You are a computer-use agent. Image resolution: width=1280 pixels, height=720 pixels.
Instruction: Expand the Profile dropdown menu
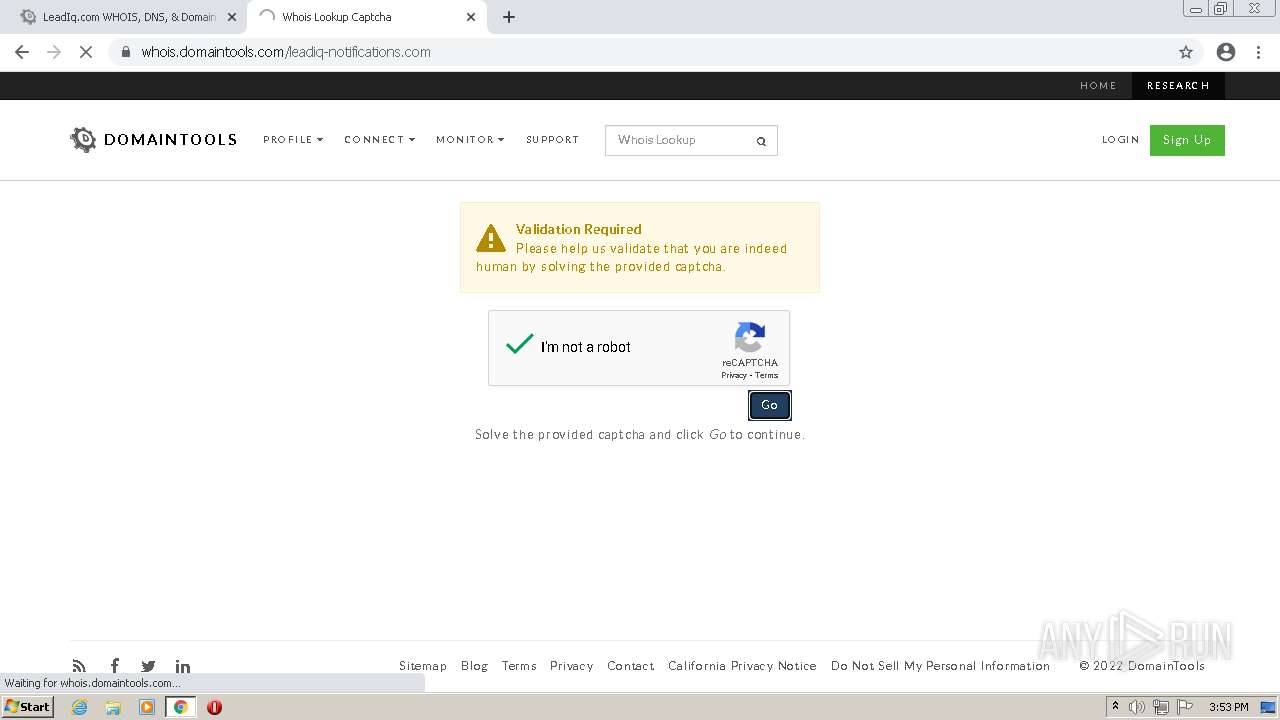pos(293,140)
